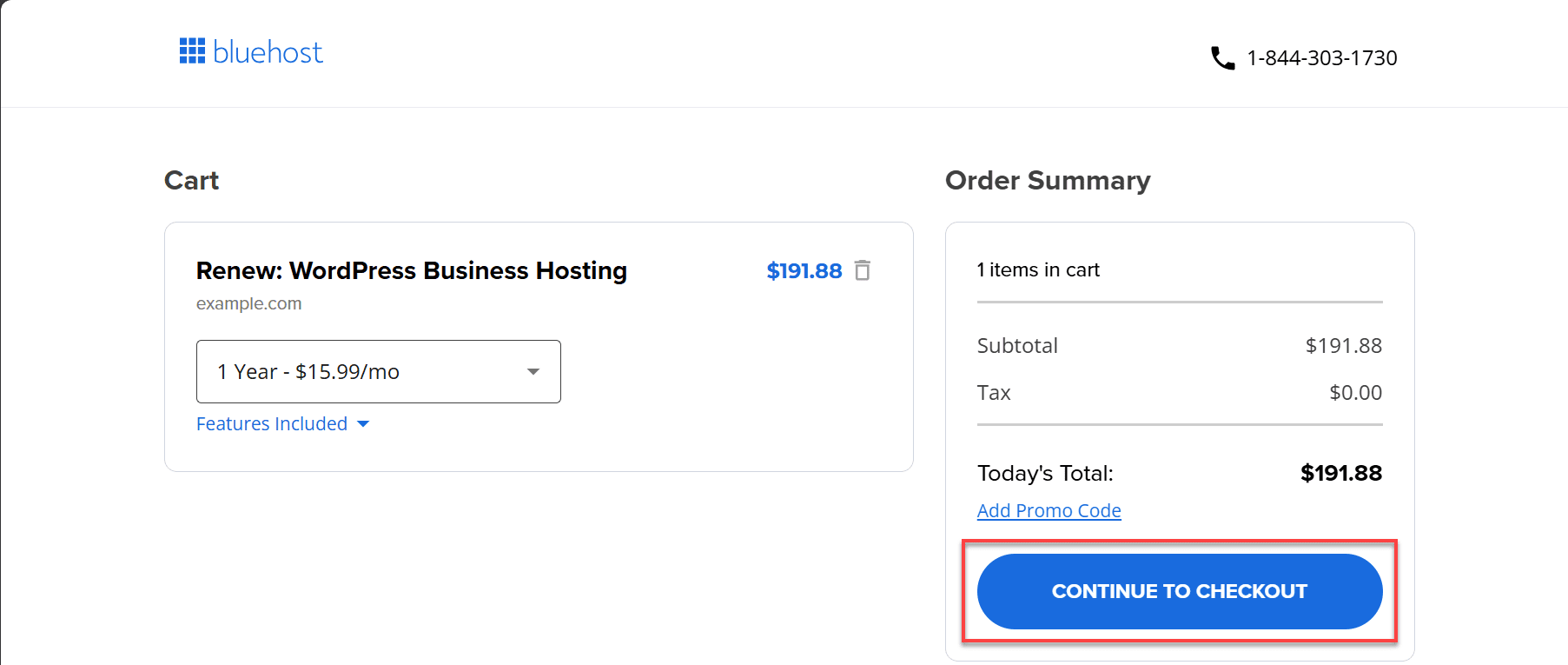Click the blue $191.88 cart item price

pos(804,271)
